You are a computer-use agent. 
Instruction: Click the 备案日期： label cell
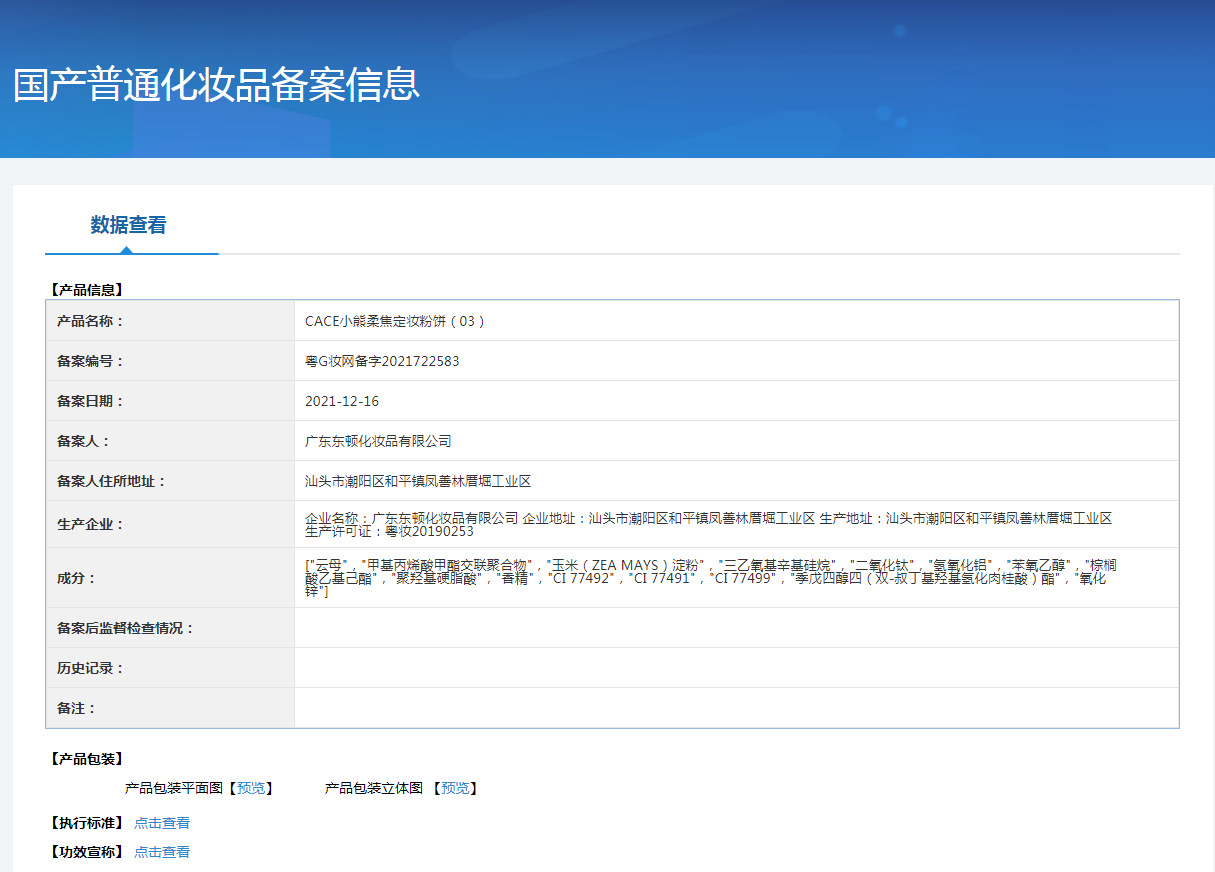pos(170,401)
